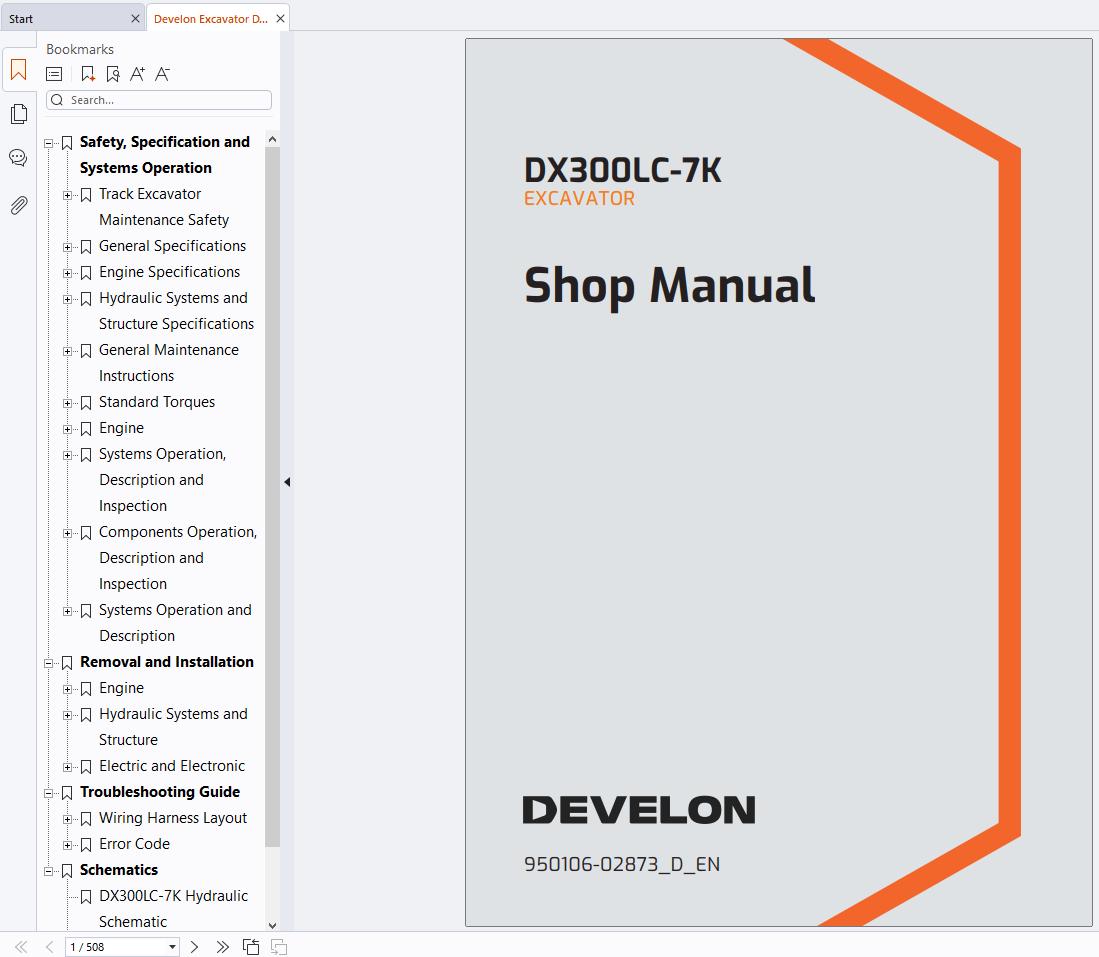Click the Shop Manual cover page
1099x957 pixels.
tap(779, 482)
